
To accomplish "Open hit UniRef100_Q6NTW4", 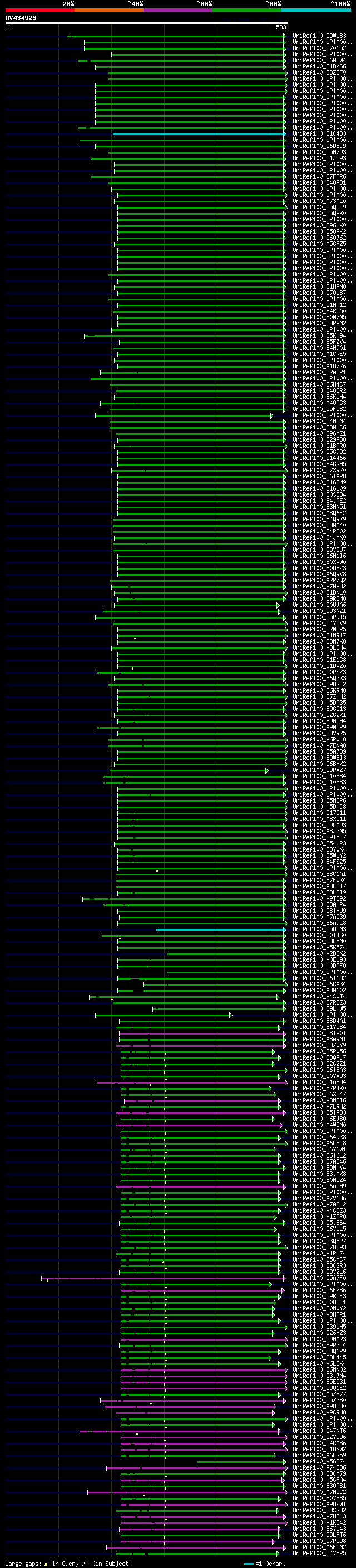I will point(319,60).
